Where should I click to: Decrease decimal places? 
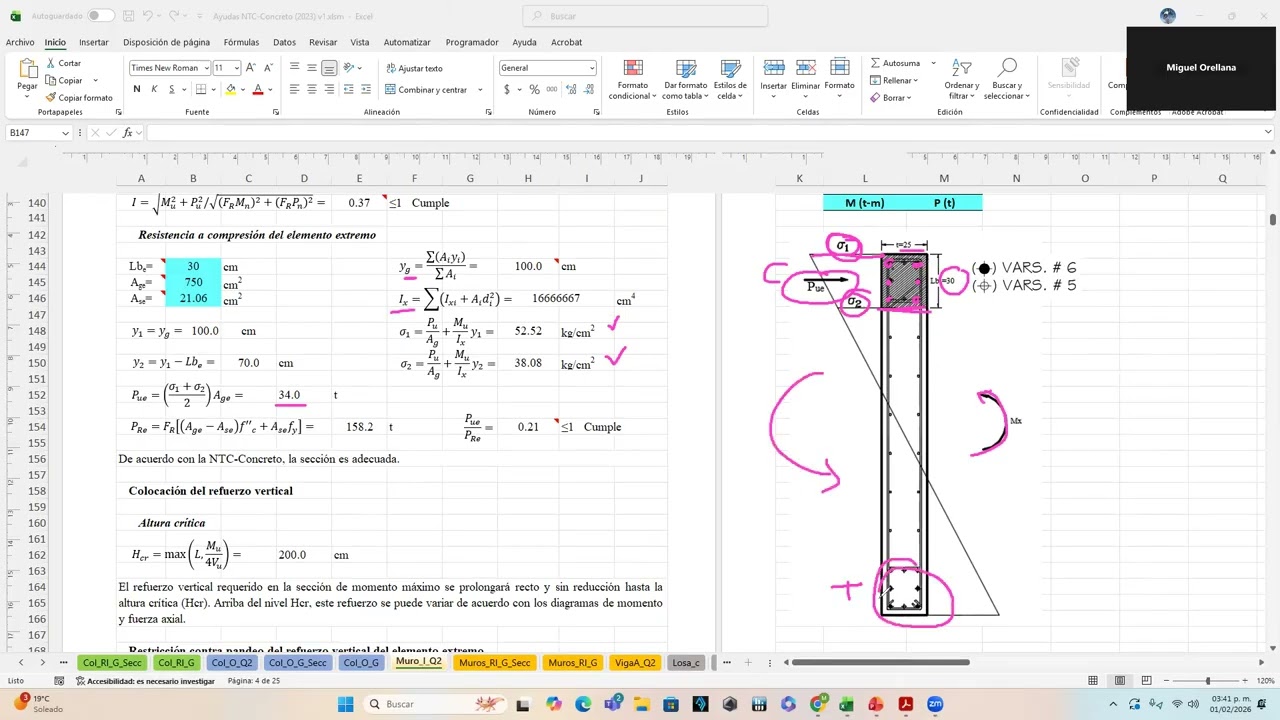[588, 89]
